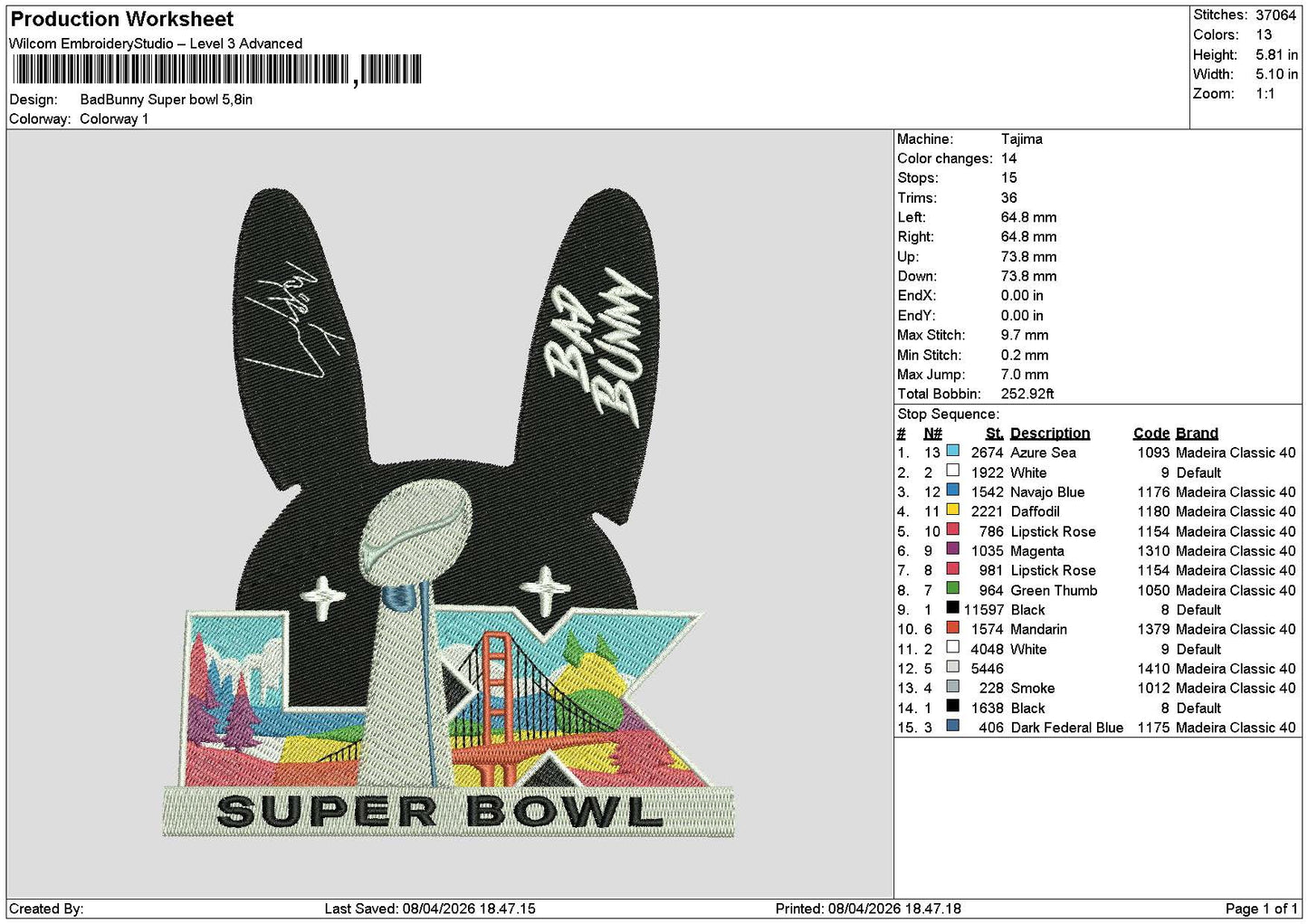The height and width of the screenshot is (924, 1308).
Task: Click the 'Mandarin' description text
Action: (1039, 629)
